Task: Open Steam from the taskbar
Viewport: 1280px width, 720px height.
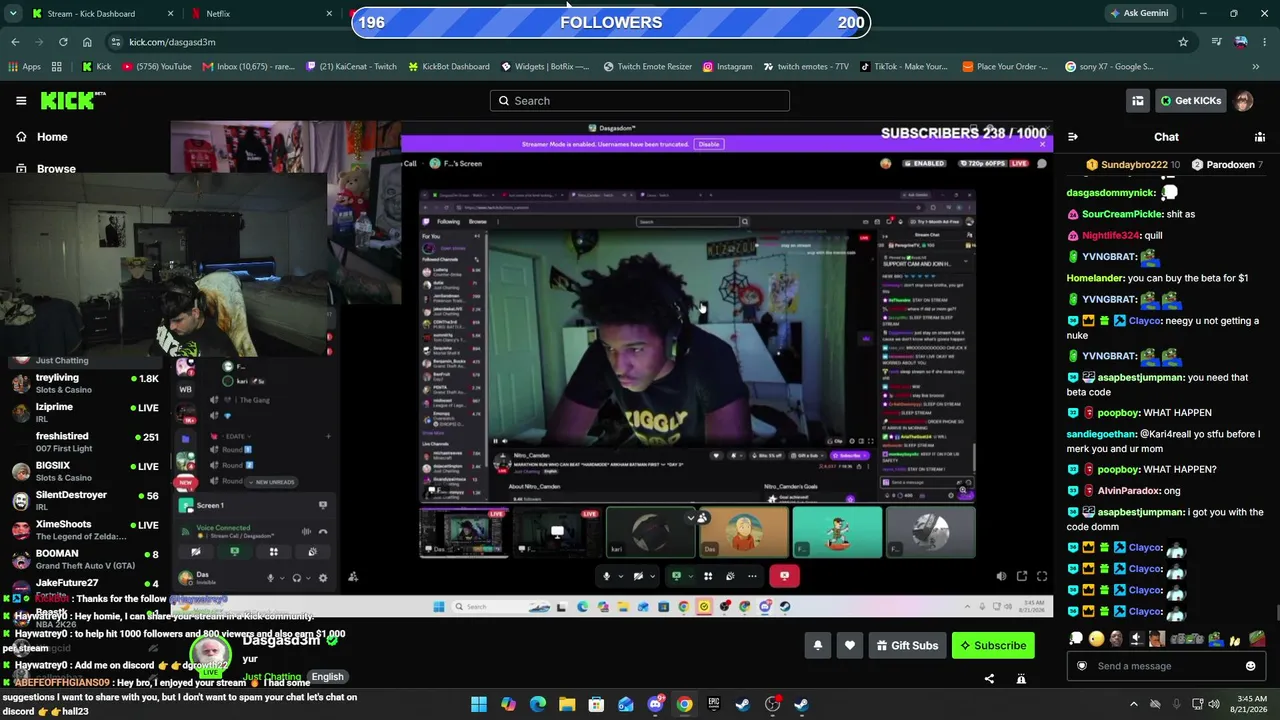Action: point(742,704)
